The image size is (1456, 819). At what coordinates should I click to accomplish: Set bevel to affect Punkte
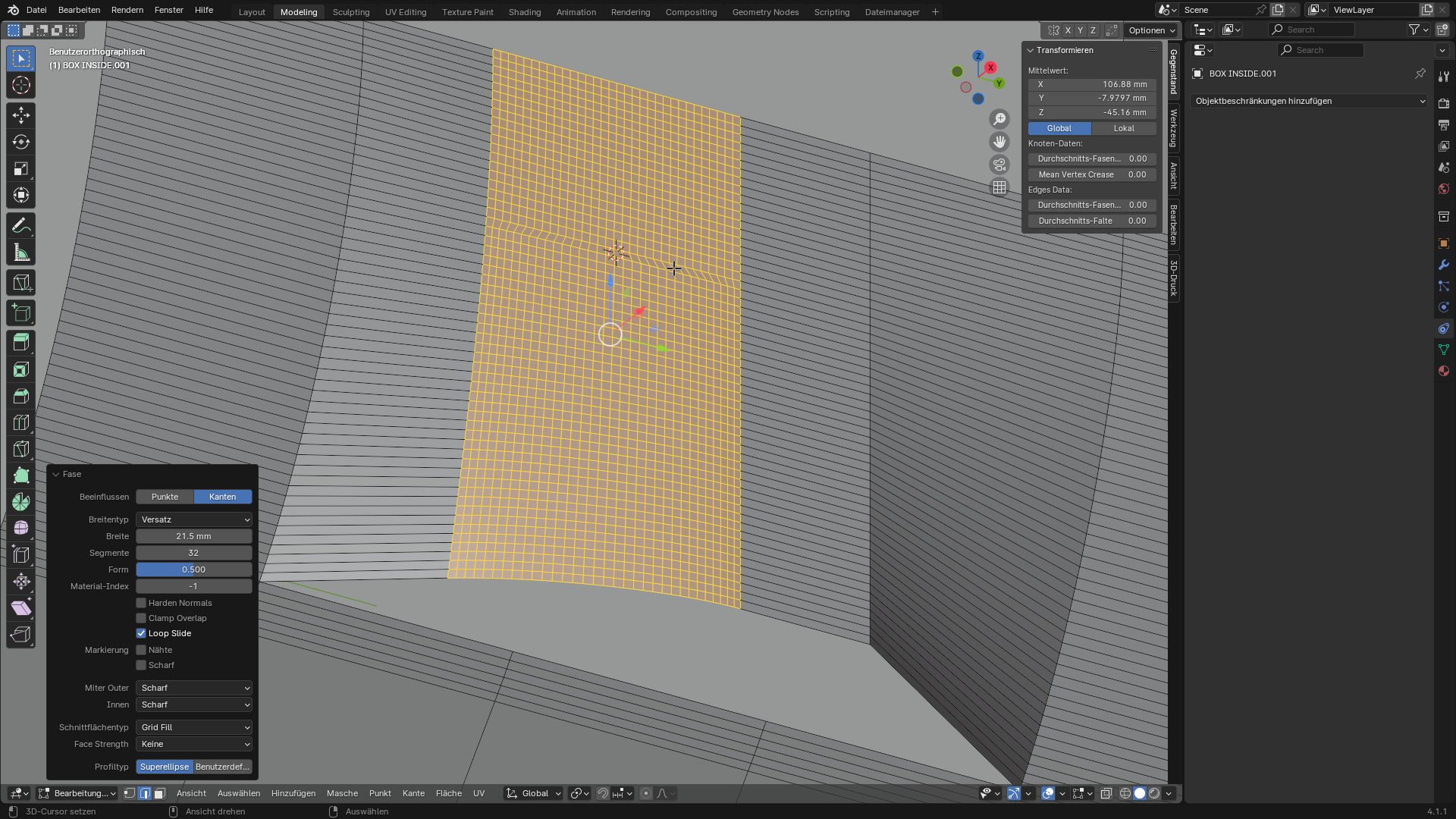click(x=165, y=497)
